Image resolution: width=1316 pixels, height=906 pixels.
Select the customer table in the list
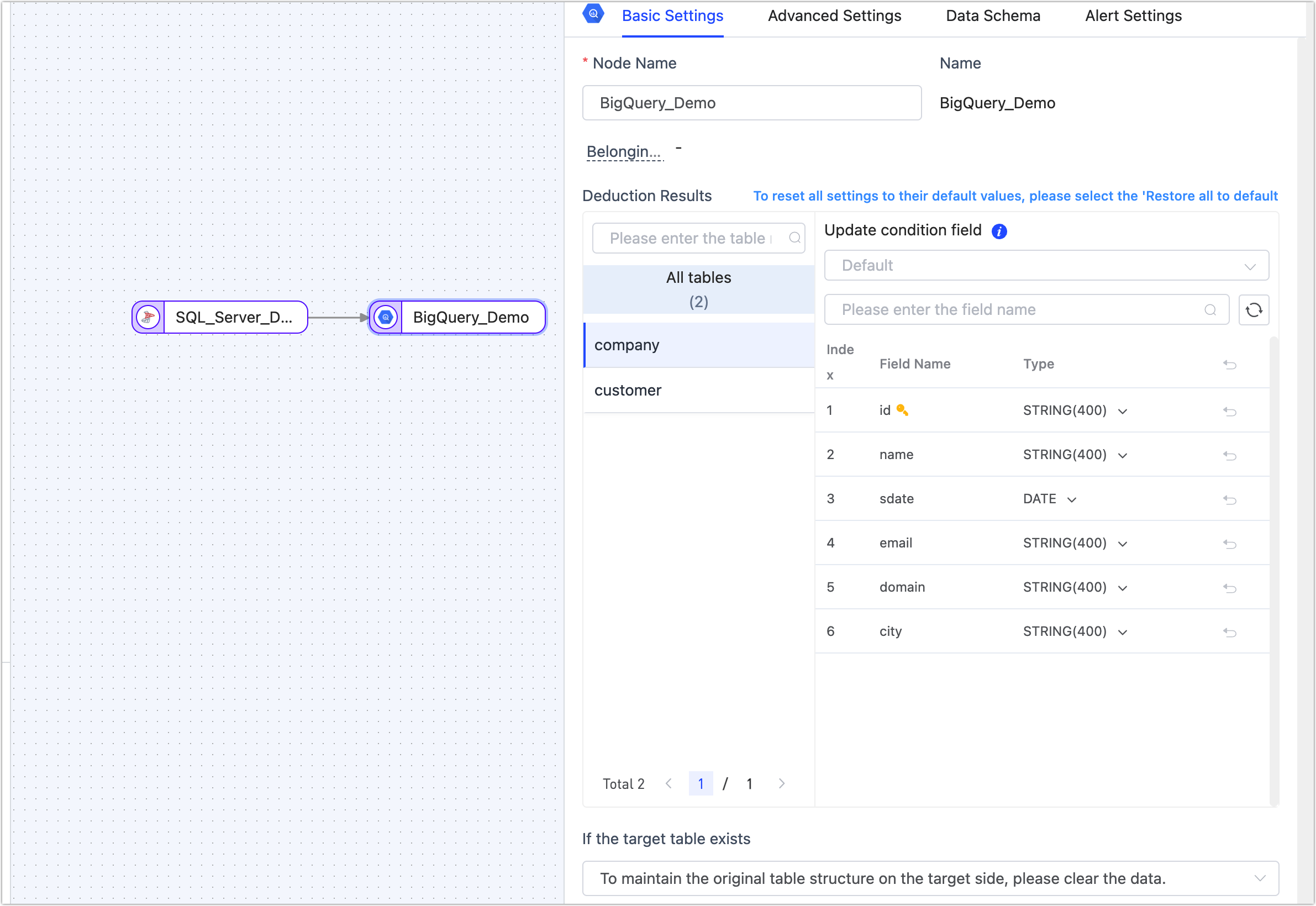628,391
